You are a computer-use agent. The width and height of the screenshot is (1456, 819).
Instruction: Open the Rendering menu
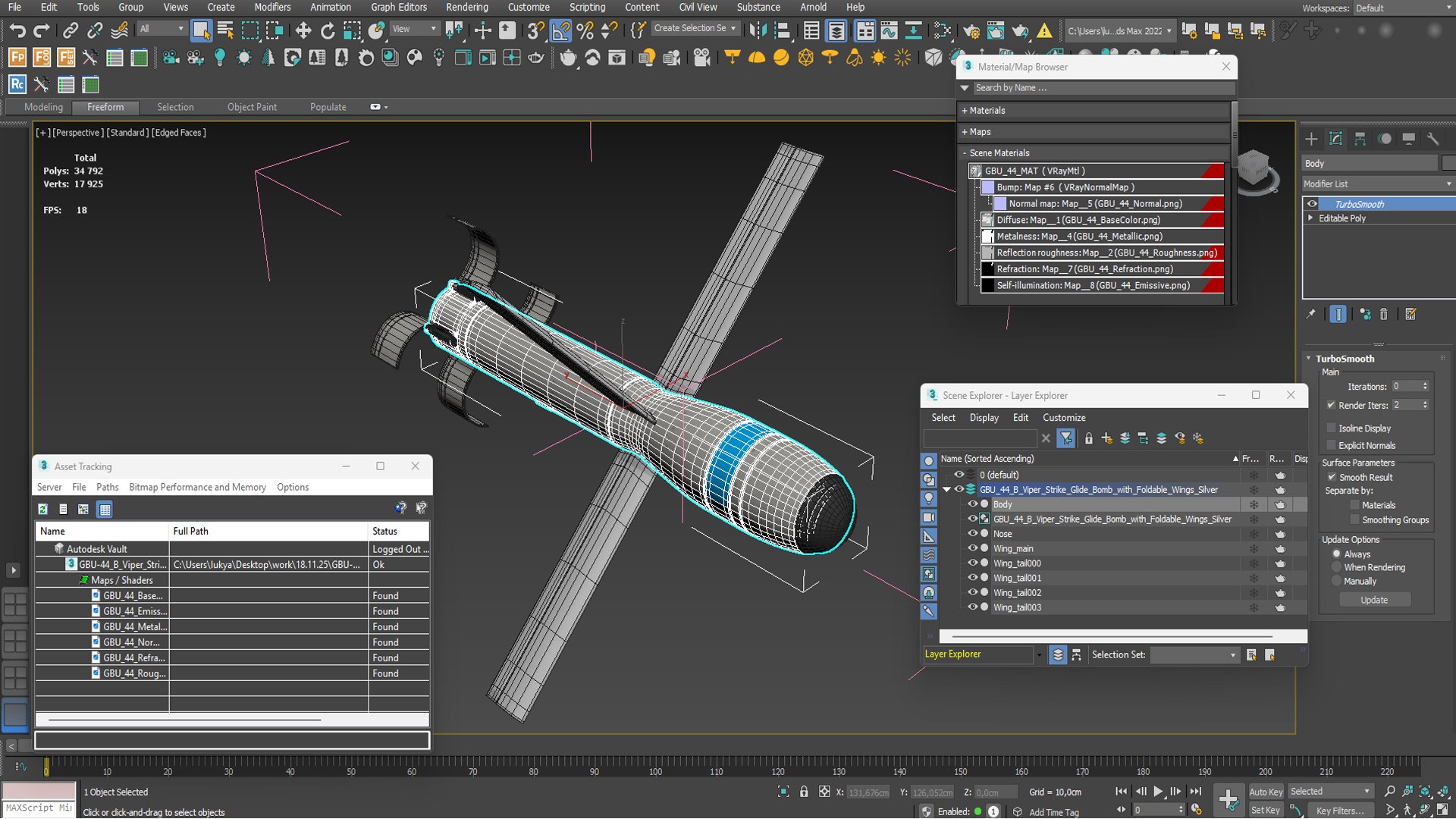[x=466, y=7]
